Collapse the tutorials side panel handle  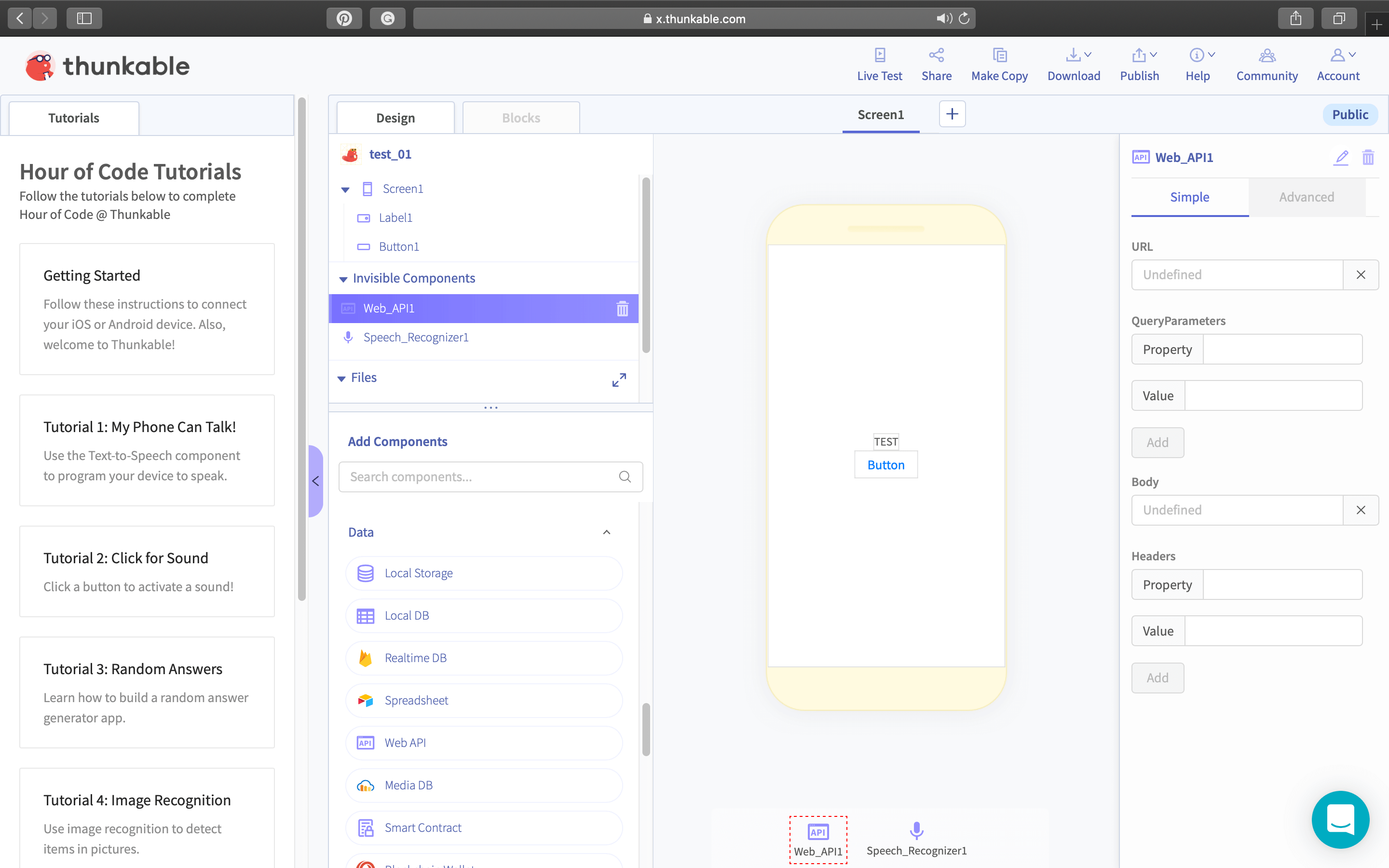[x=315, y=481]
